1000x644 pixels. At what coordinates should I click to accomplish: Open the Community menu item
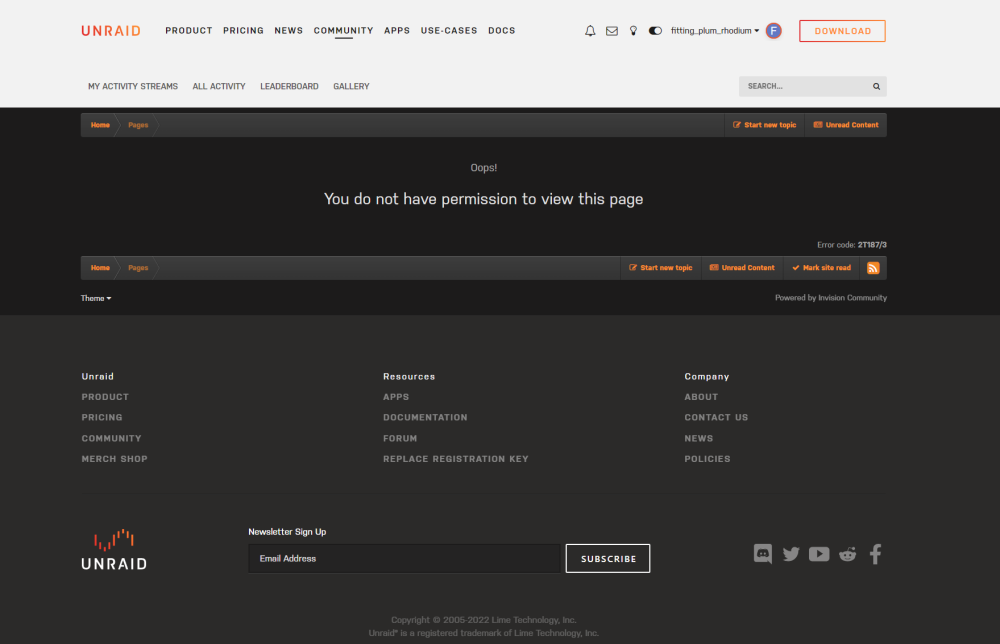click(343, 31)
